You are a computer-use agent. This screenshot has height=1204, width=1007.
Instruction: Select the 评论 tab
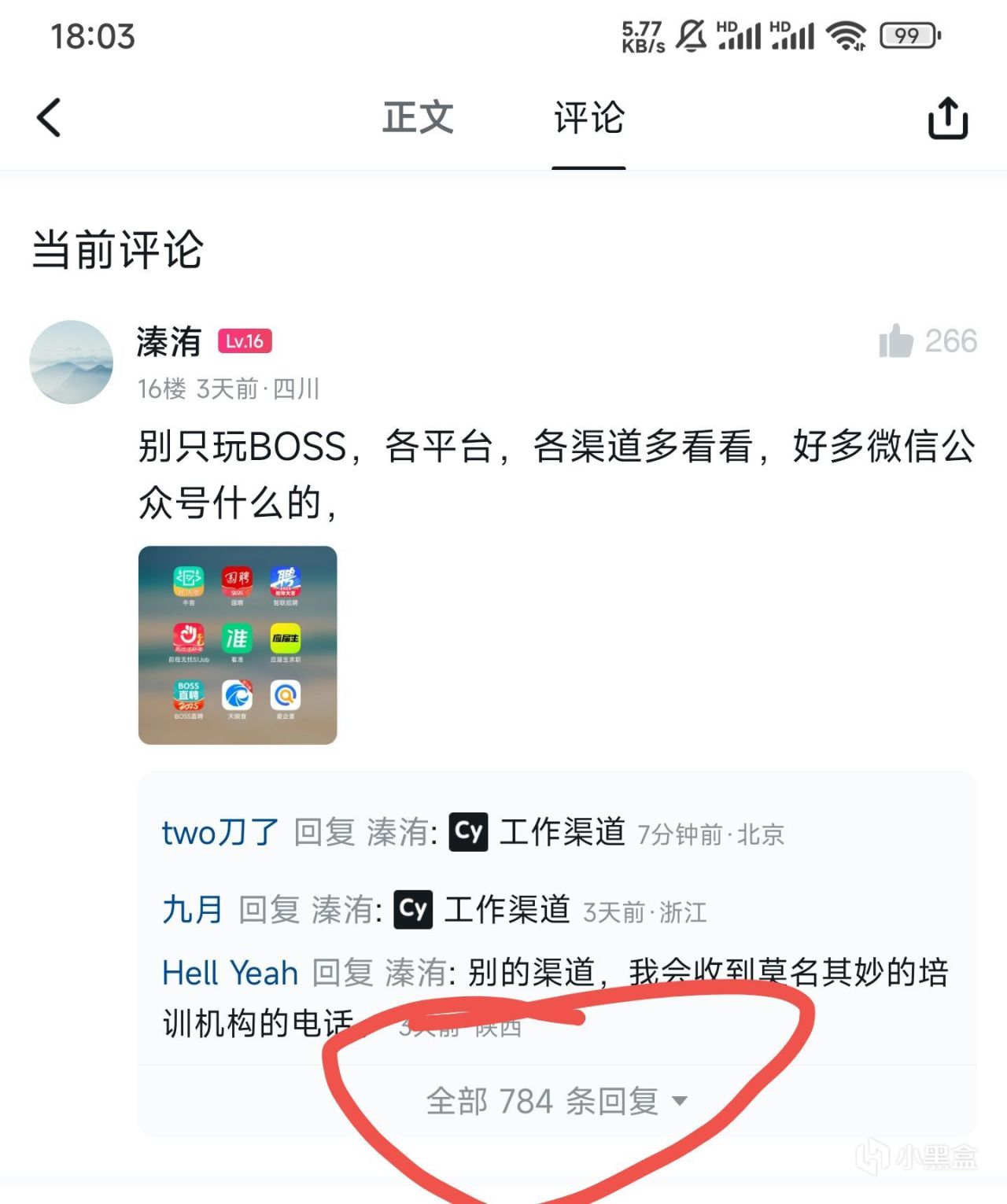(589, 118)
